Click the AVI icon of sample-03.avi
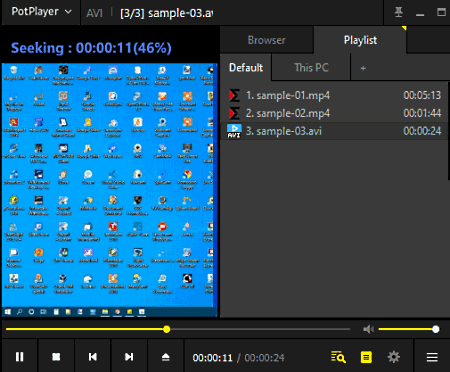This screenshot has width=450, height=372. 234,131
